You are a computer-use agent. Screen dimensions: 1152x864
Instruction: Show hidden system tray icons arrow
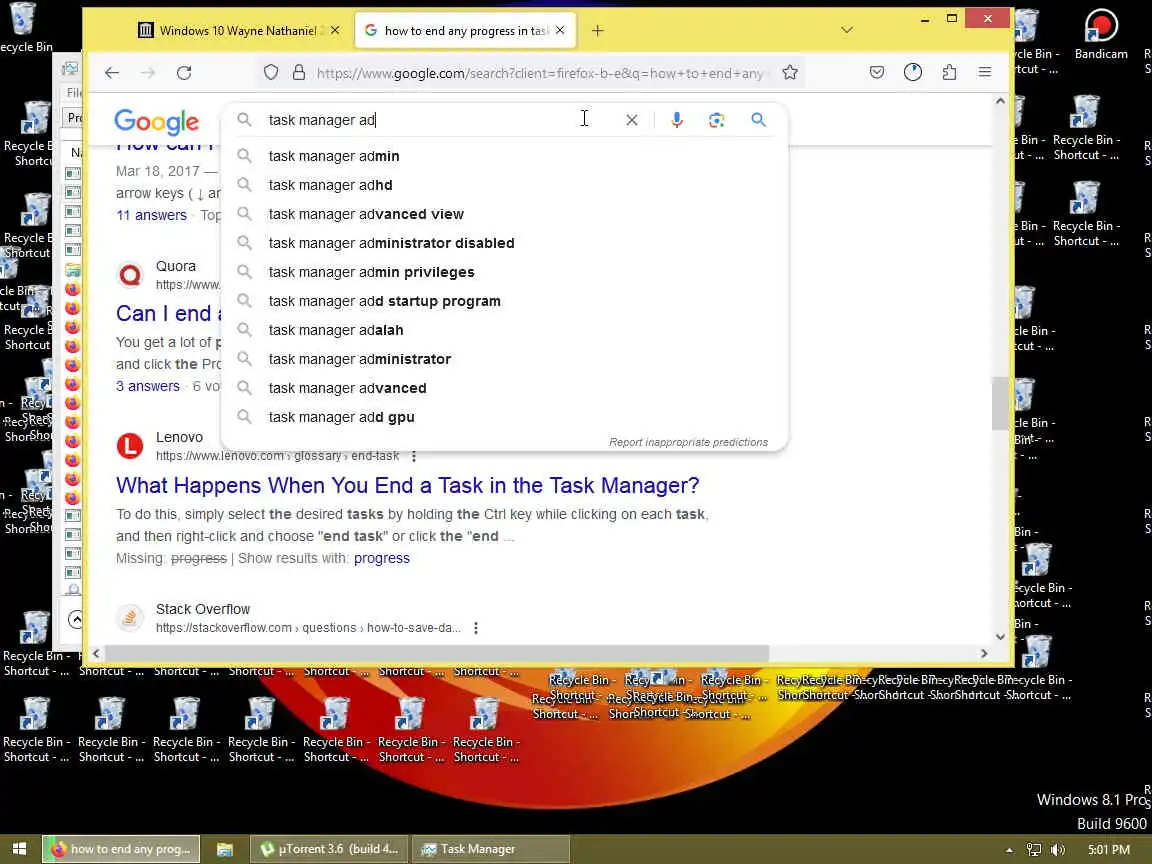[x=1009, y=850]
